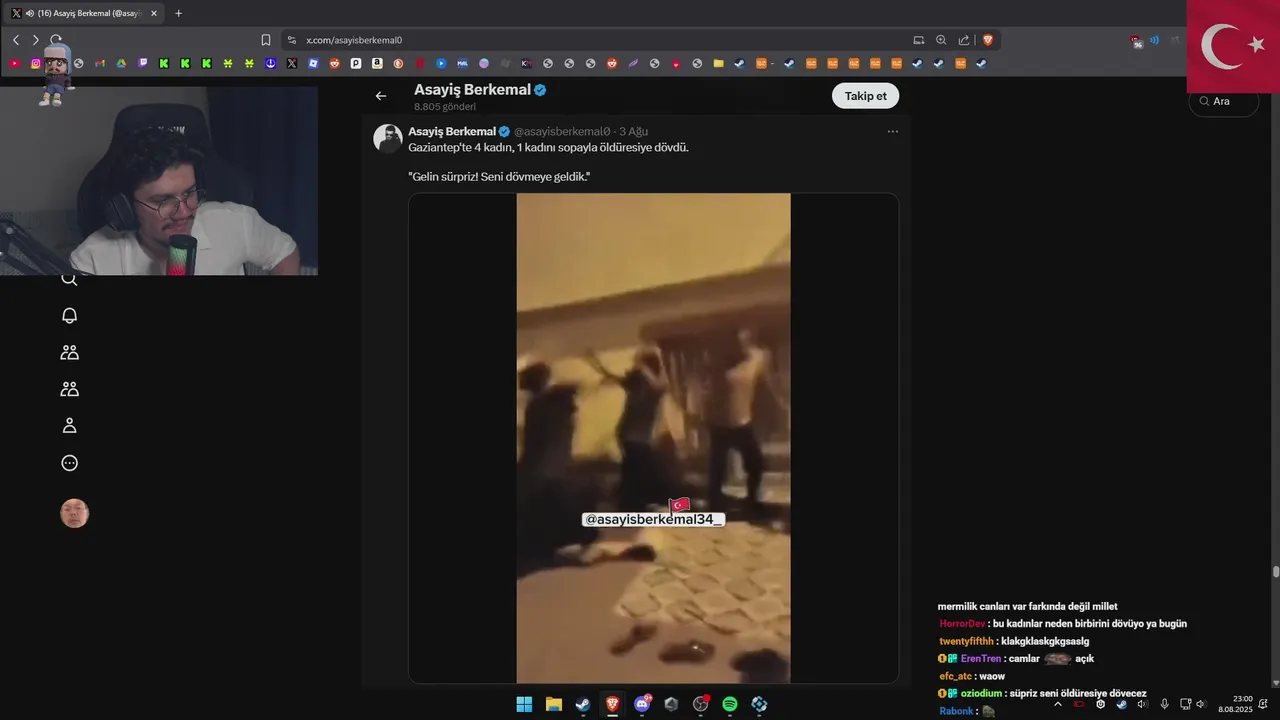Viewport: 1280px width, 720px height.
Task: Open the Instagram bookmark
Action: click(36, 63)
